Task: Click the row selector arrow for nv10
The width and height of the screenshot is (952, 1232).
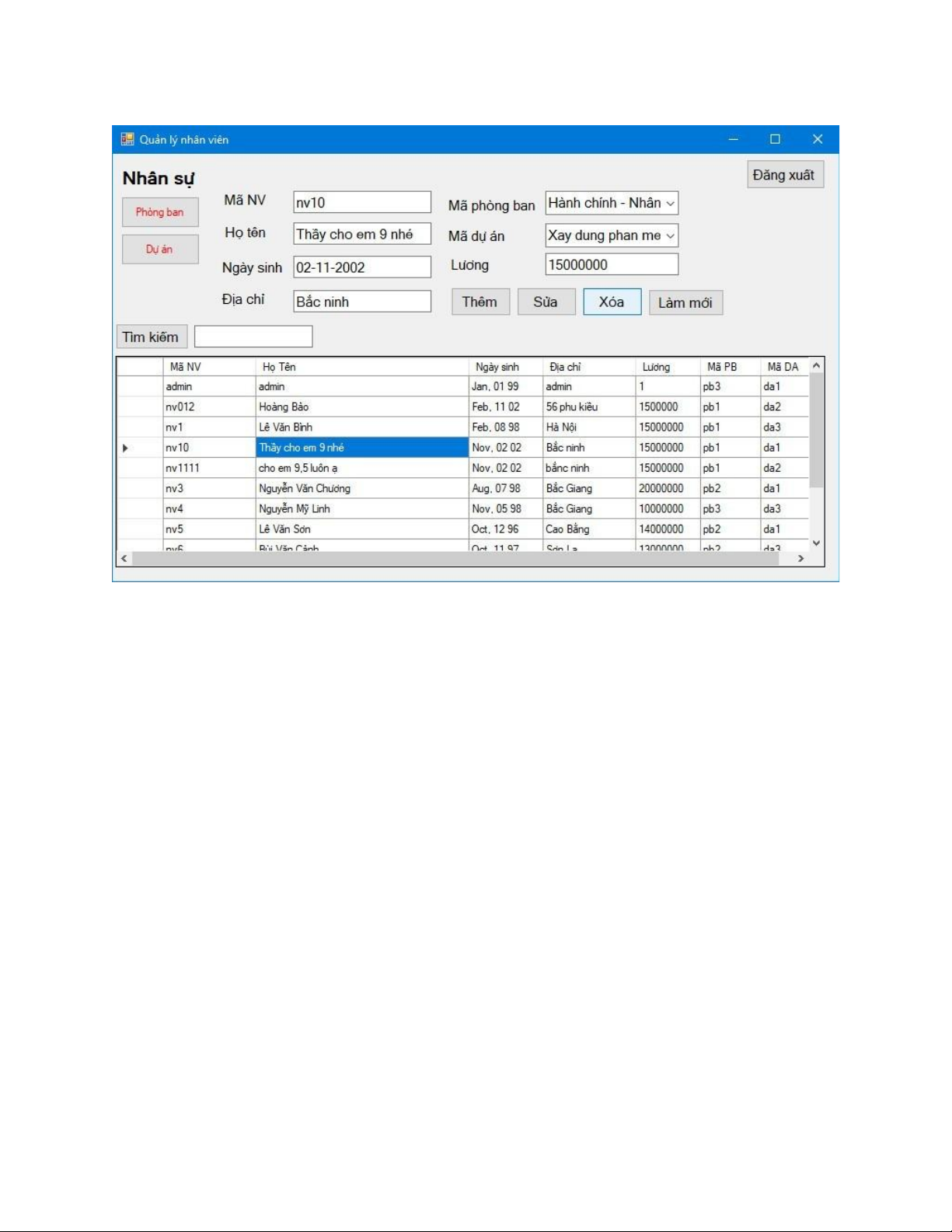Action: (x=125, y=448)
